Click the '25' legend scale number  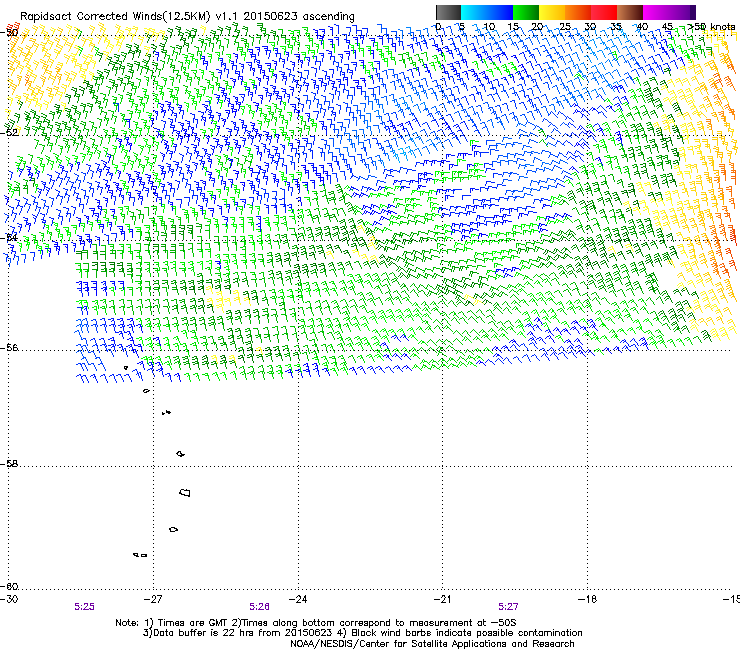click(565, 26)
